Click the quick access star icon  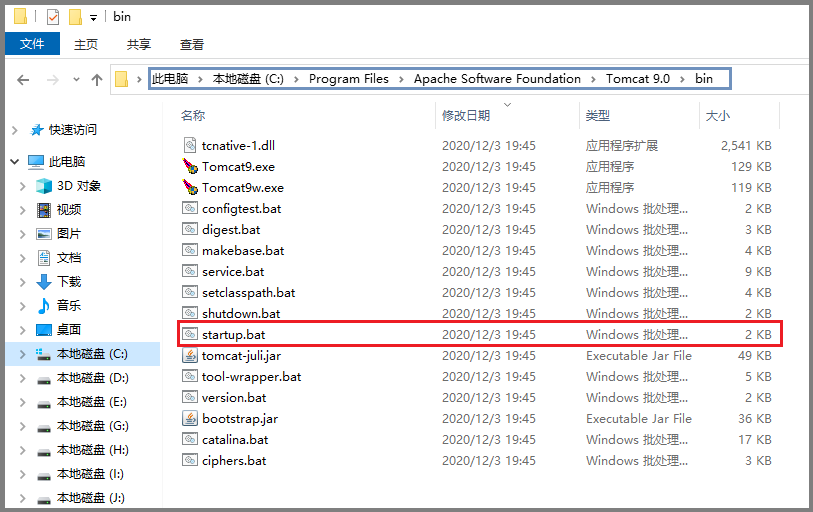pyautogui.click(x=36, y=130)
